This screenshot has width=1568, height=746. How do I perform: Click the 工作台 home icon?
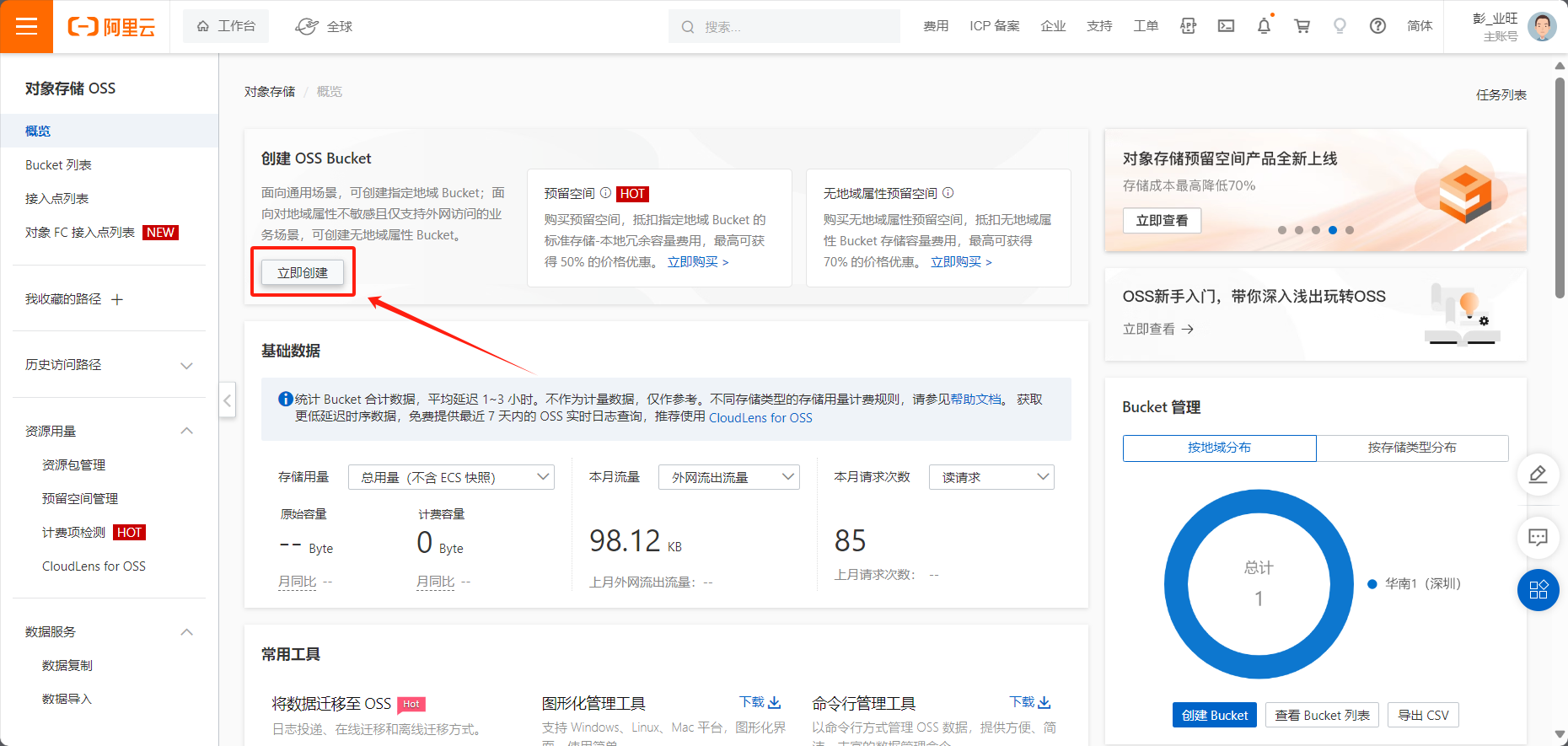pyautogui.click(x=202, y=26)
